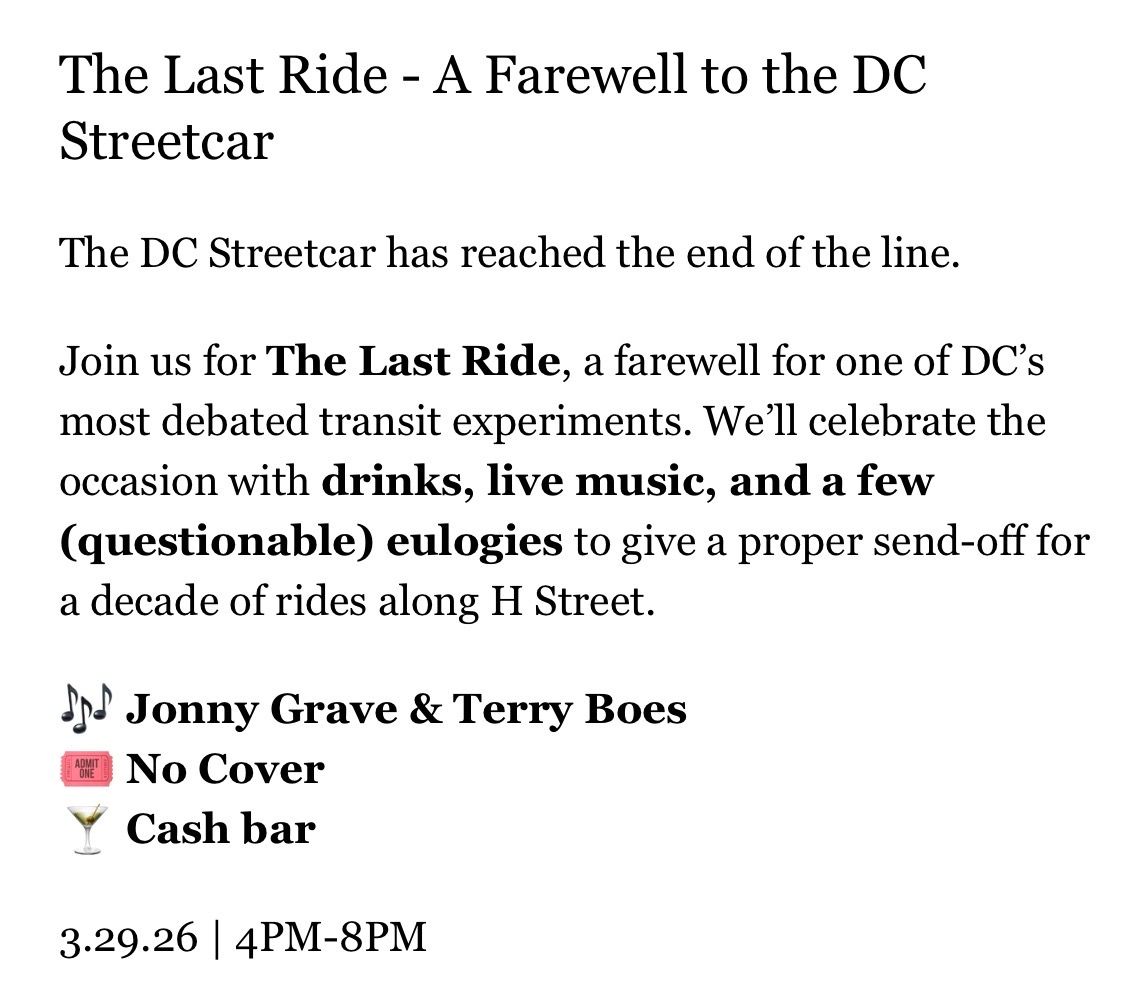This screenshot has height=987, width=1125.
Task: Click the text 'a decade of rides along H Street'
Action: click(355, 603)
